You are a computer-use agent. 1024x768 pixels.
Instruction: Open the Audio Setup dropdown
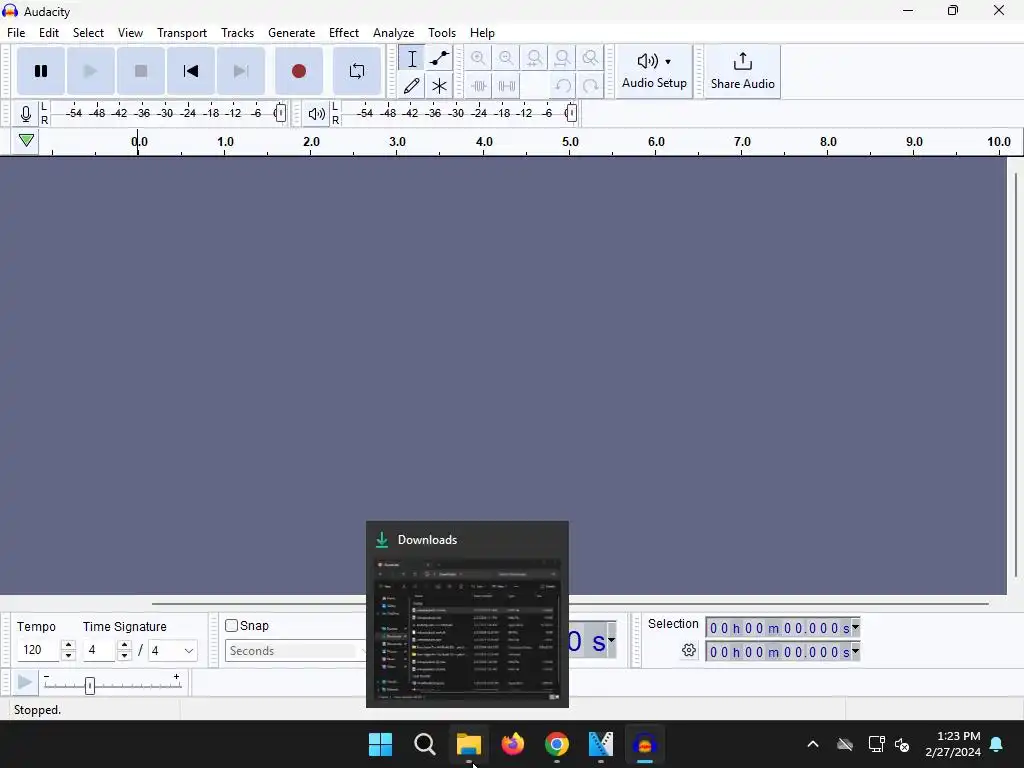pyautogui.click(x=654, y=71)
